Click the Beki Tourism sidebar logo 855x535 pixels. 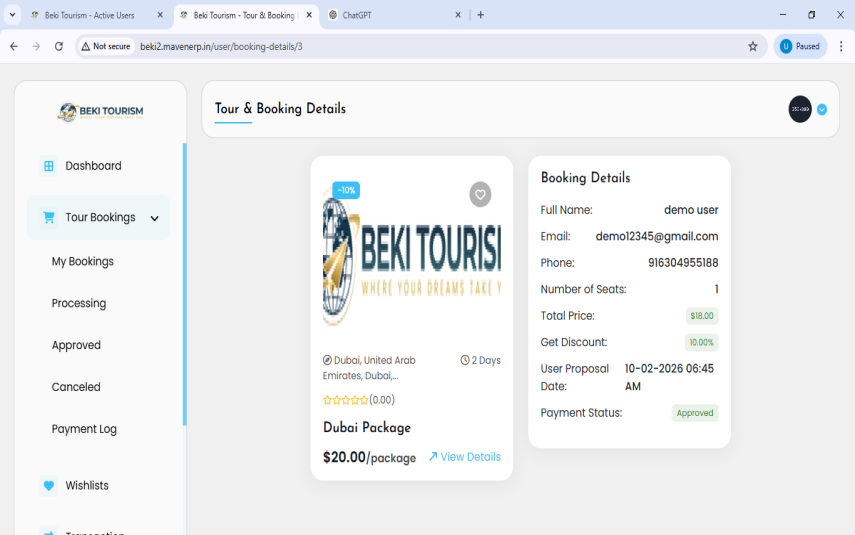(x=100, y=111)
